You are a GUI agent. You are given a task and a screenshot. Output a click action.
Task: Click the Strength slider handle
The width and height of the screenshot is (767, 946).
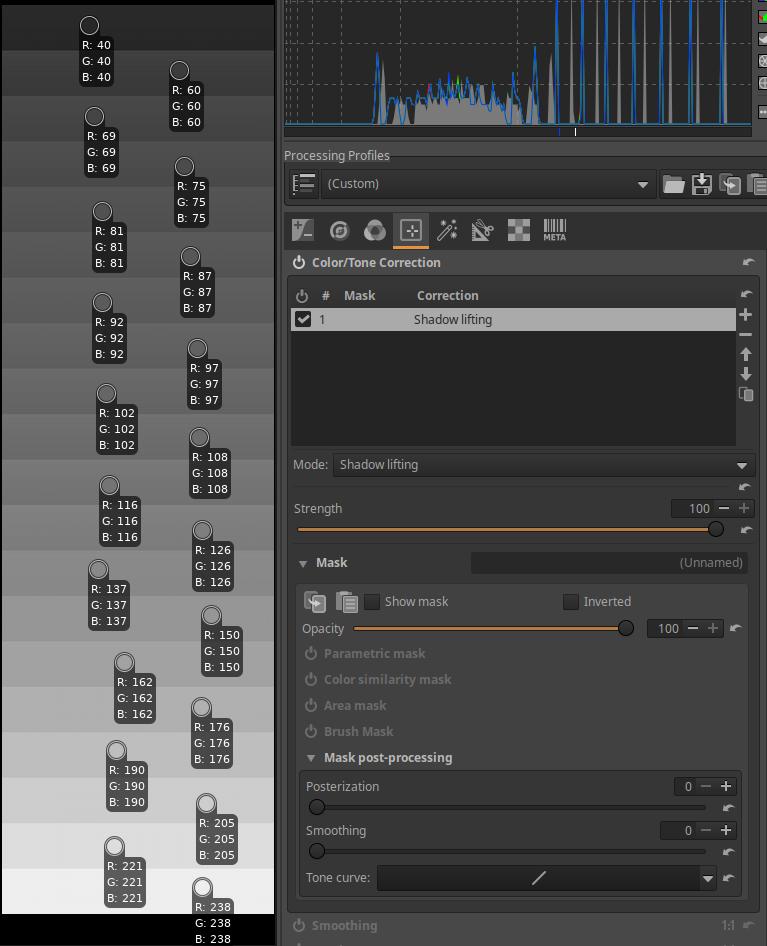click(716, 529)
